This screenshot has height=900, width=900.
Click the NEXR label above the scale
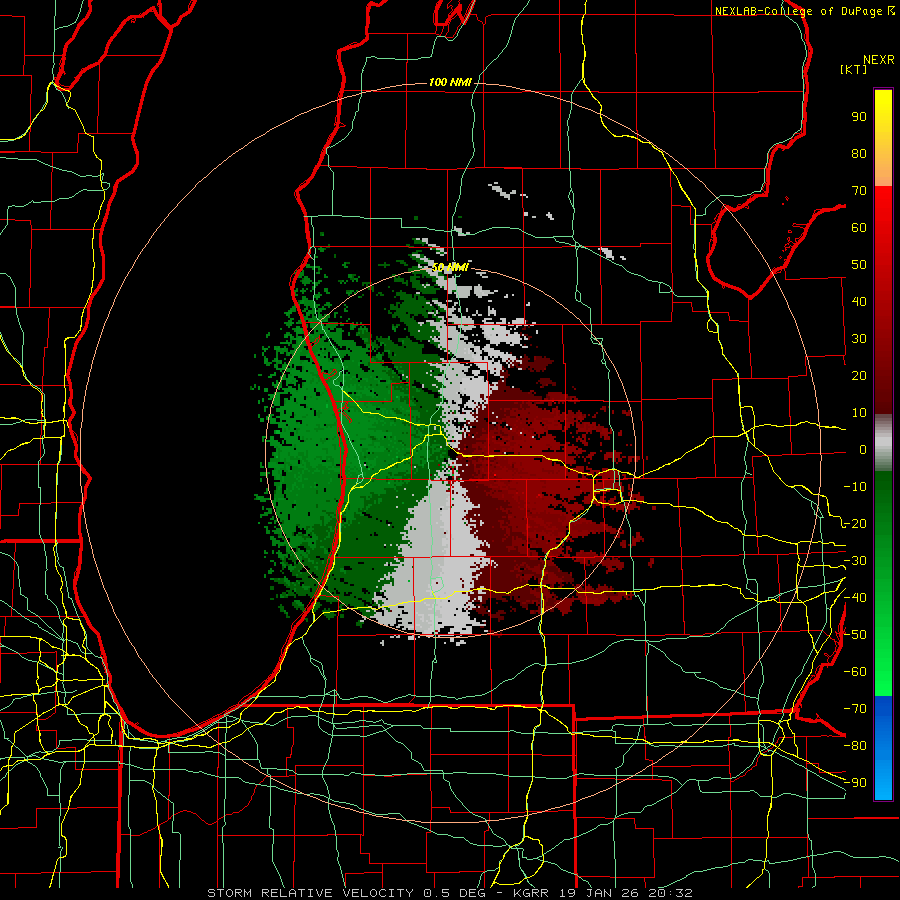pos(878,60)
